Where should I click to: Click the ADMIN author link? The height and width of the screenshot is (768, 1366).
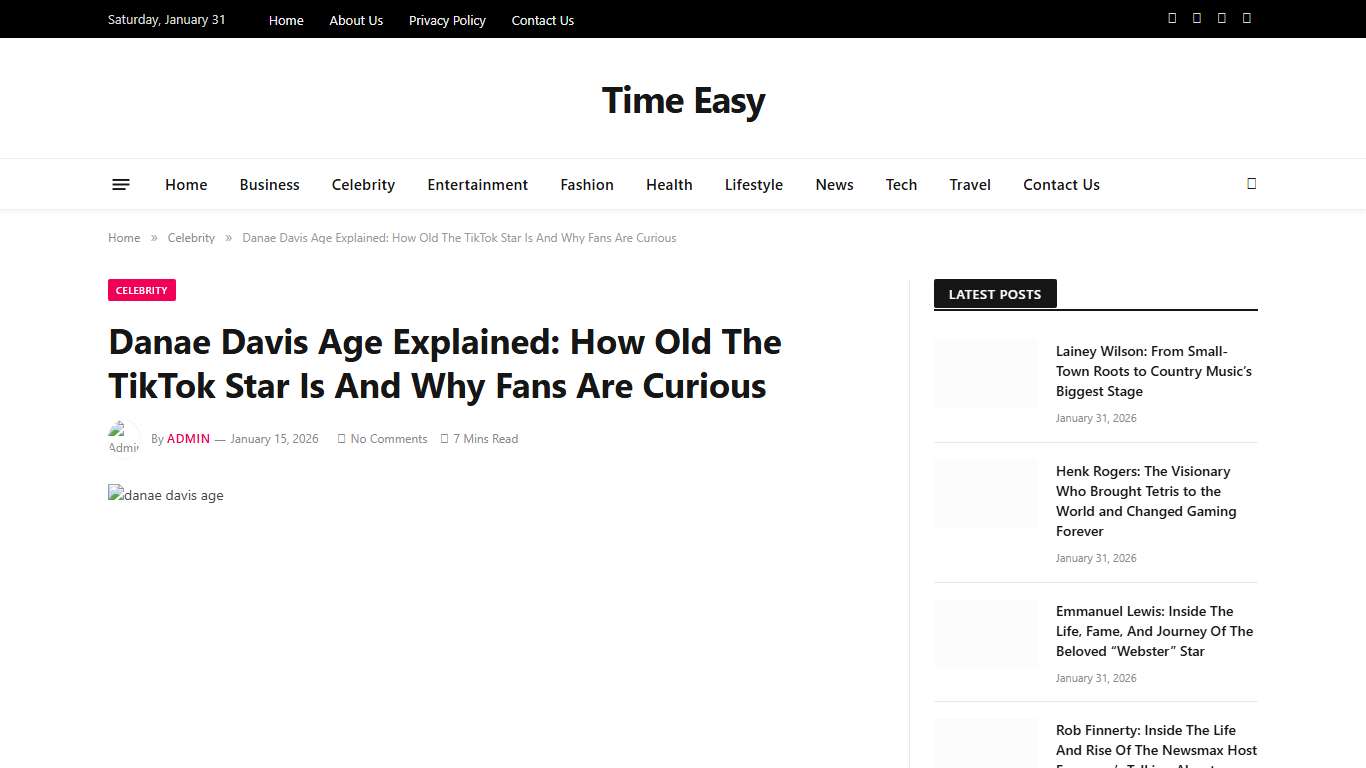[x=188, y=438]
